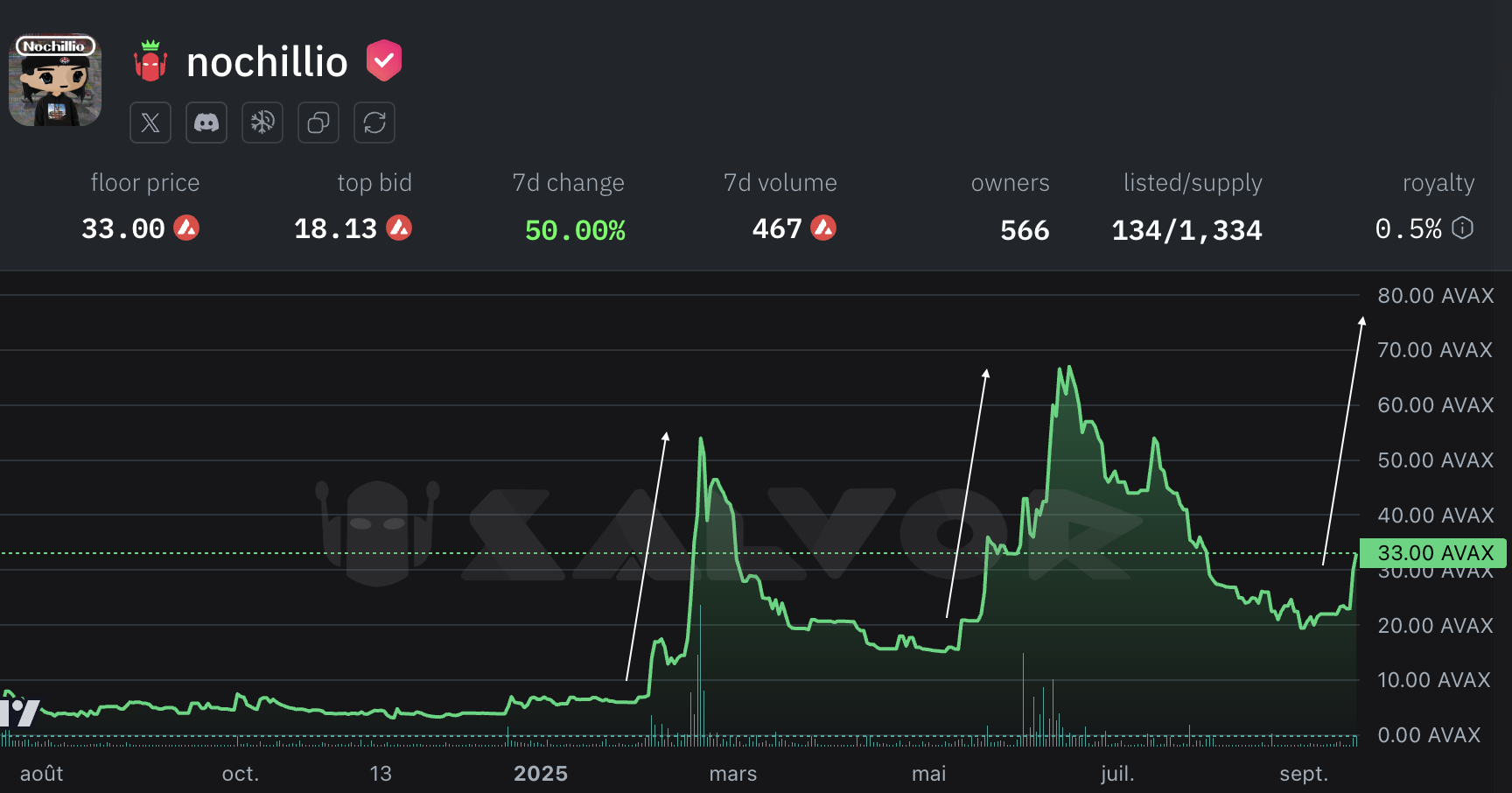Viewport: 1512px width, 793px height.
Task: Open the snowflake block explorer link
Action: [262, 123]
